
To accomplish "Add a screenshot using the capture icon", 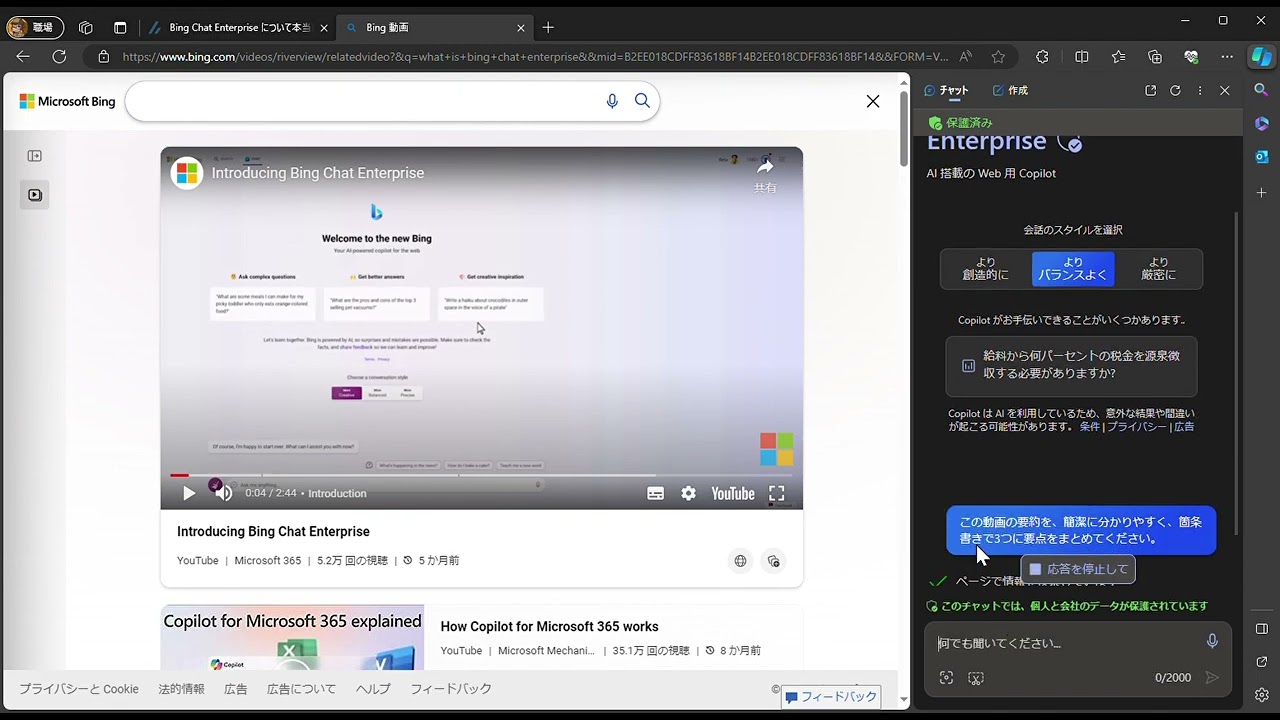I will (x=946, y=678).
